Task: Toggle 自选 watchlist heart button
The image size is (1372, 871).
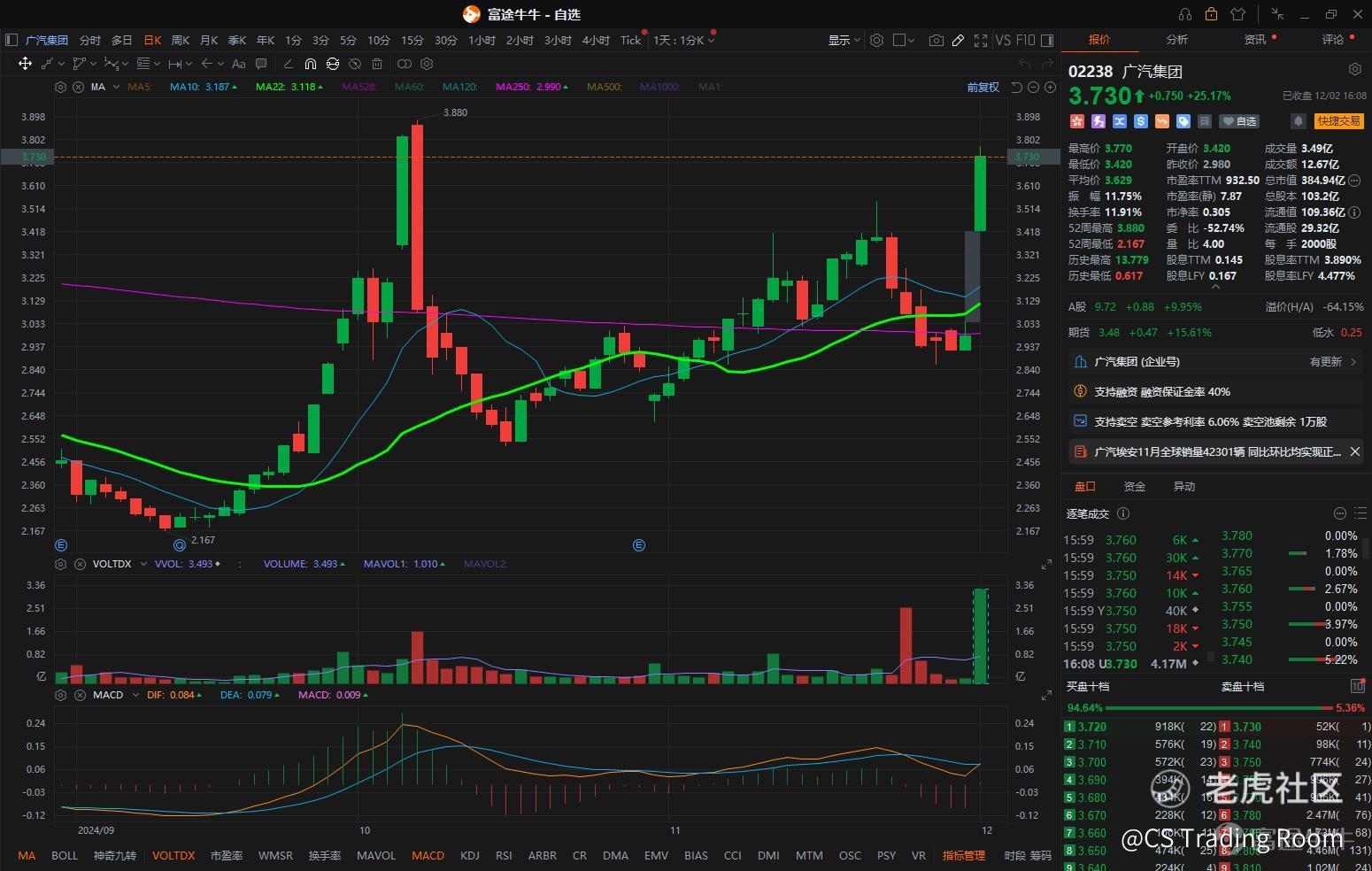Action: coord(1239,121)
